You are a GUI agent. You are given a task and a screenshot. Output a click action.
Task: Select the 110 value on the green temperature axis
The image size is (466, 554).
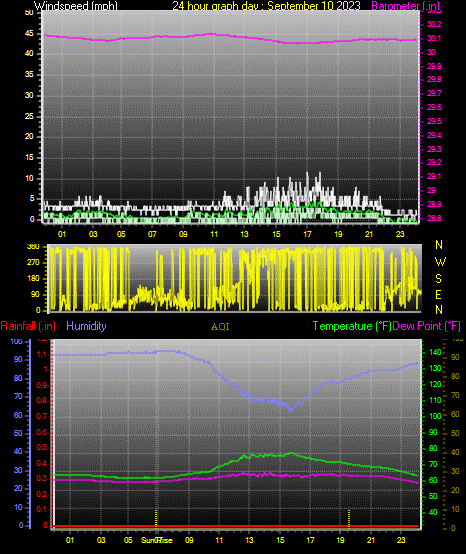(435, 400)
